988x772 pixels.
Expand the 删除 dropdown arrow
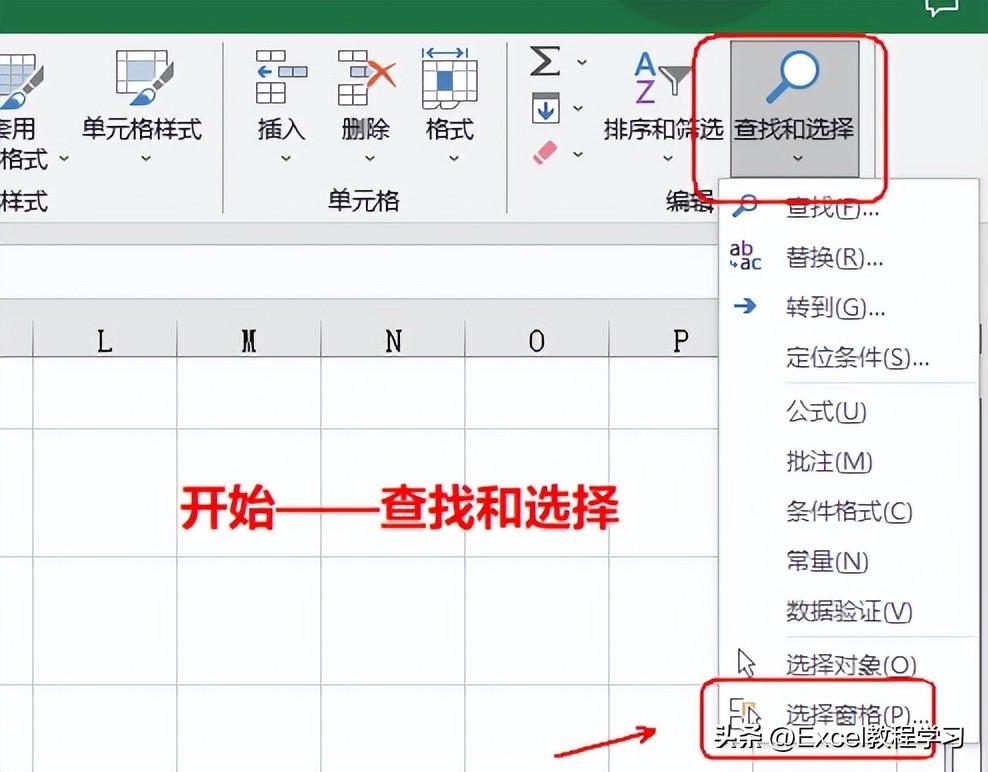click(x=370, y=158)
